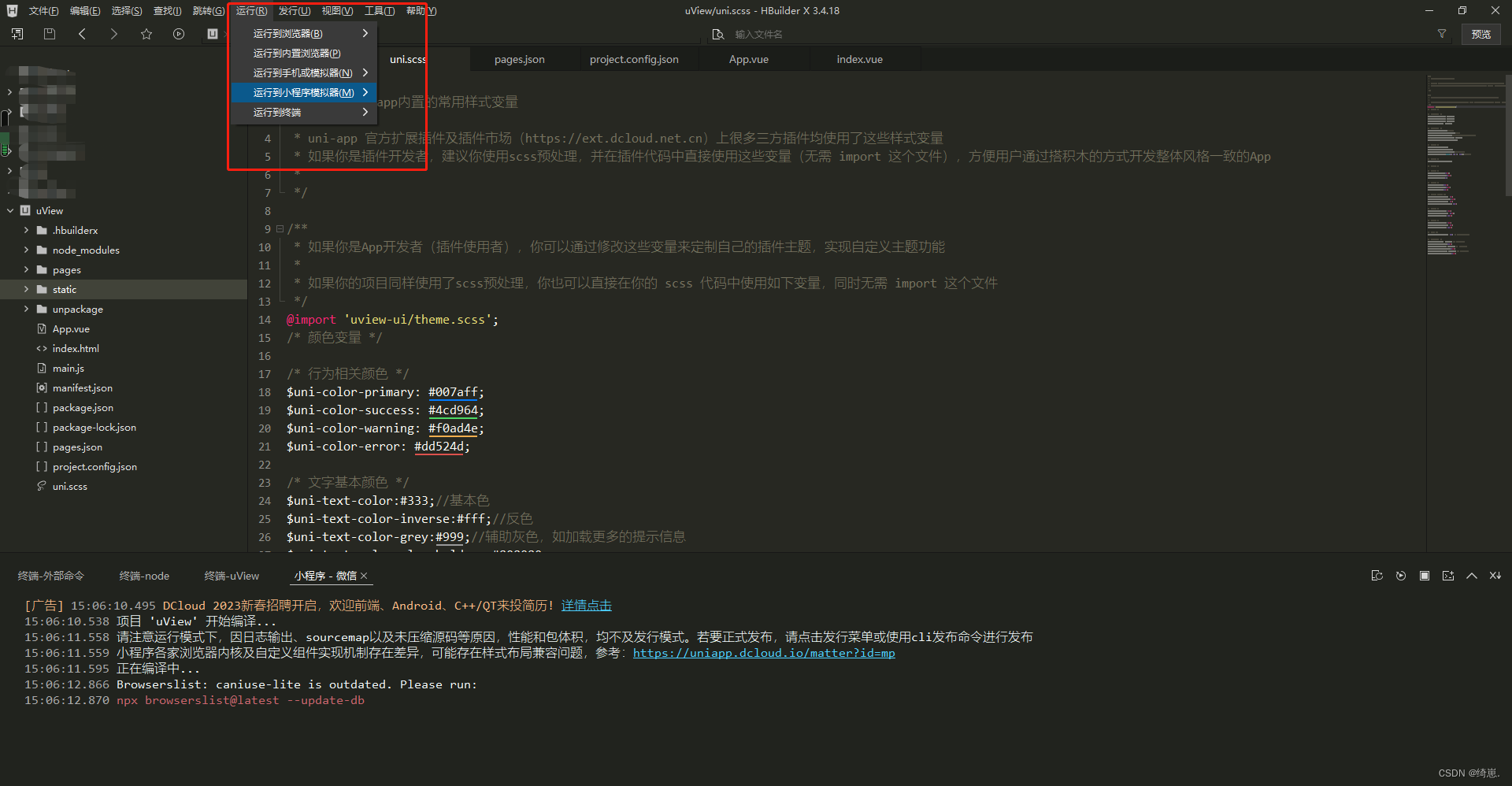This screenshot has height=786, width=1512.
Task: Stop compilation with the square stop icon
Action: click(x=1424, y=576)
